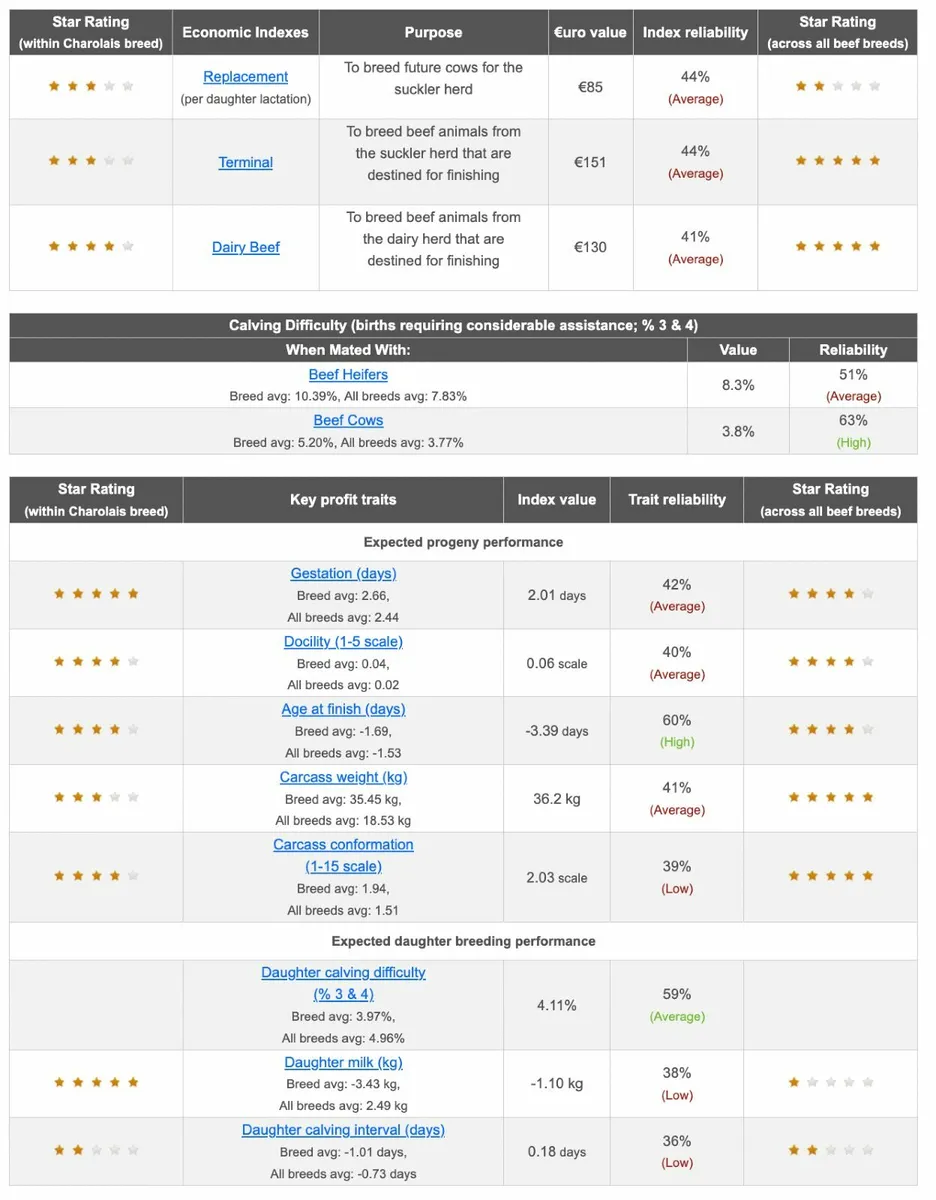Open the Beef Heifers calving link
This screenshot has width=936, height=1200.
pyautogui.click(x=348, y=374)
